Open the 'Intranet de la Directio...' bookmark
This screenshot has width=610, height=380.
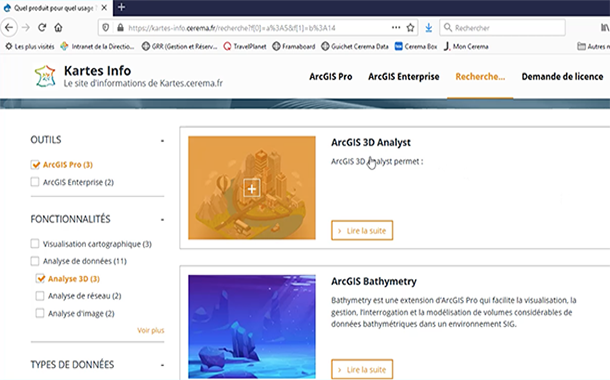[97, 47]
